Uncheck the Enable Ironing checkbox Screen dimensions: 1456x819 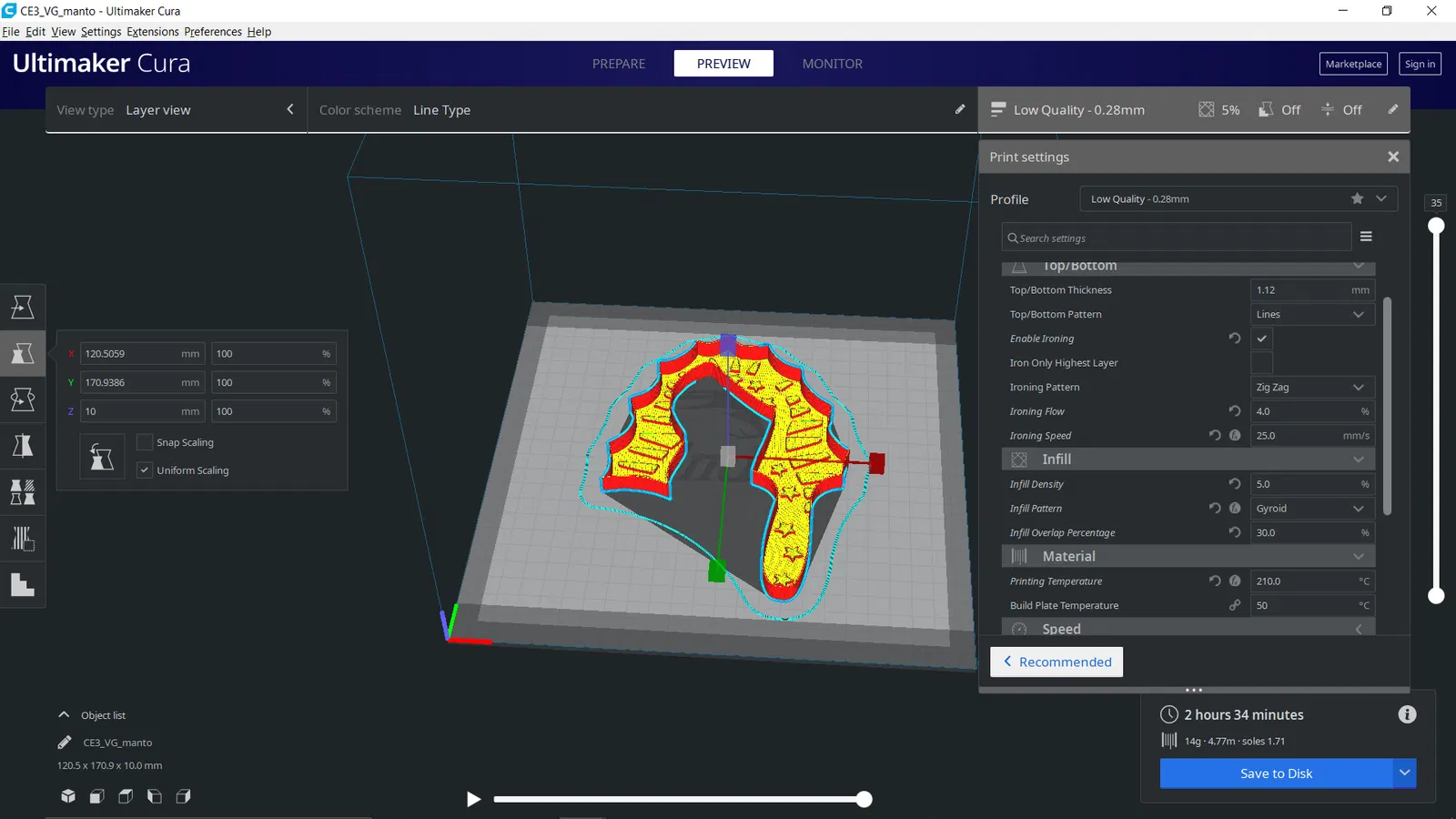(1261, 339)
